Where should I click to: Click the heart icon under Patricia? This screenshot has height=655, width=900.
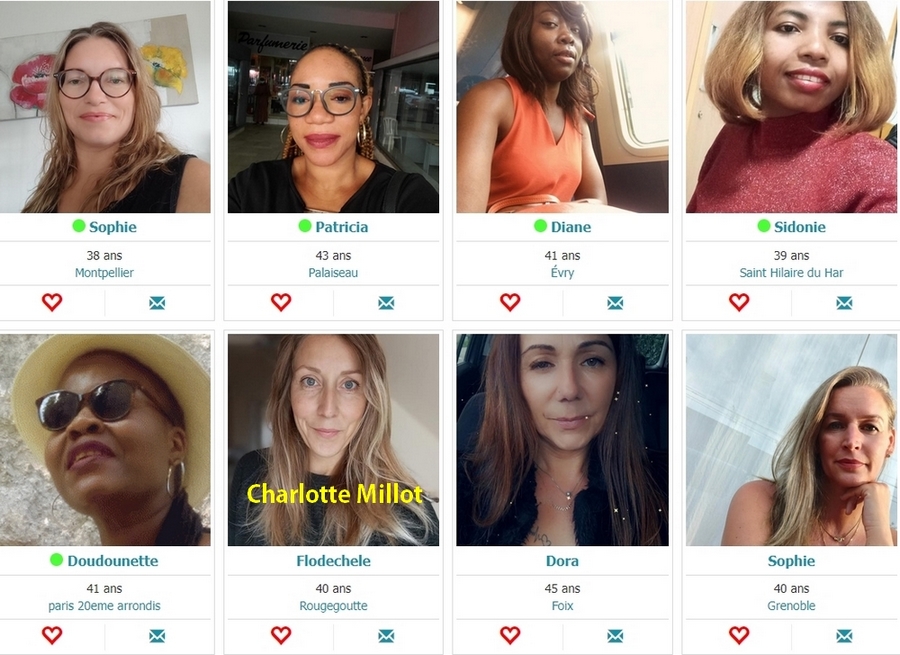click(281, 302)
